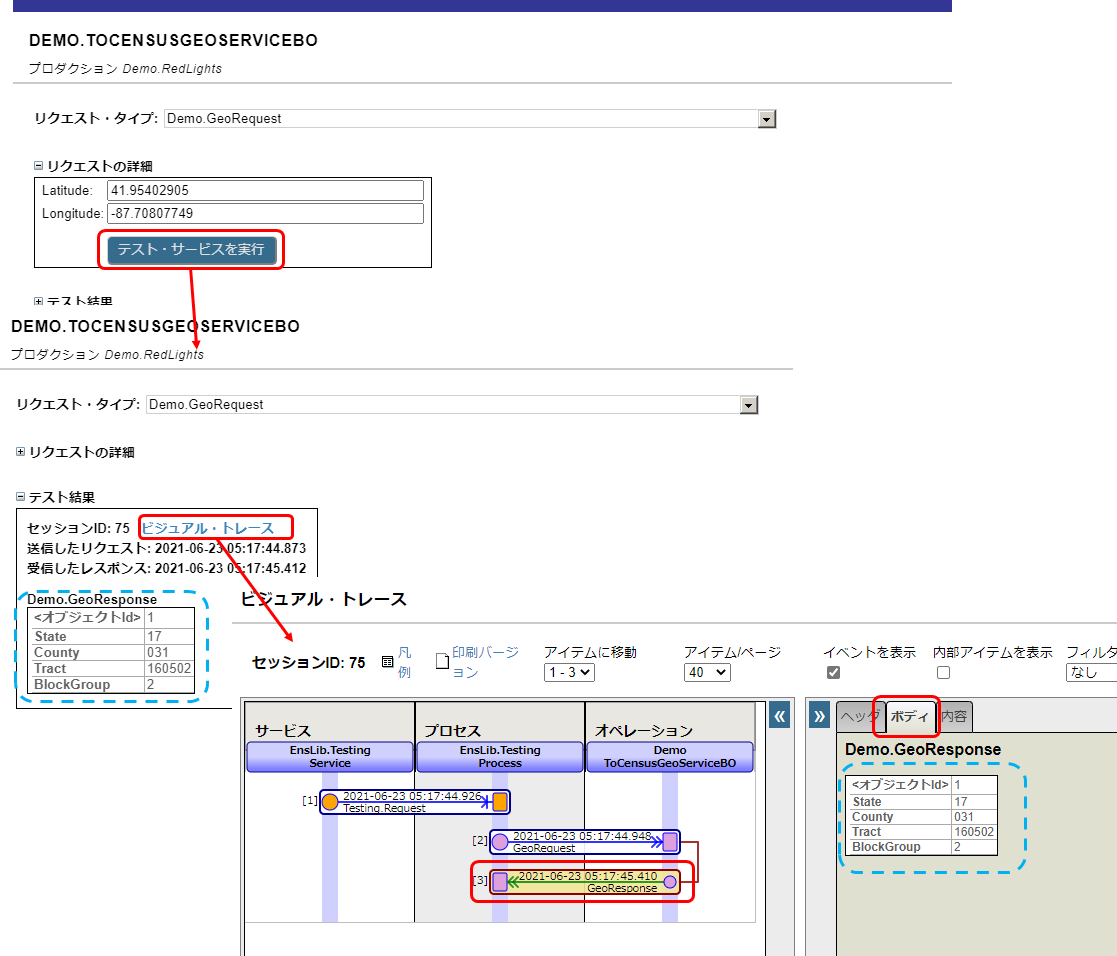Click orange square on Testing.Request message
Image resolution: width=1117 pixels, height=956 pixels.
pos(500,802)
